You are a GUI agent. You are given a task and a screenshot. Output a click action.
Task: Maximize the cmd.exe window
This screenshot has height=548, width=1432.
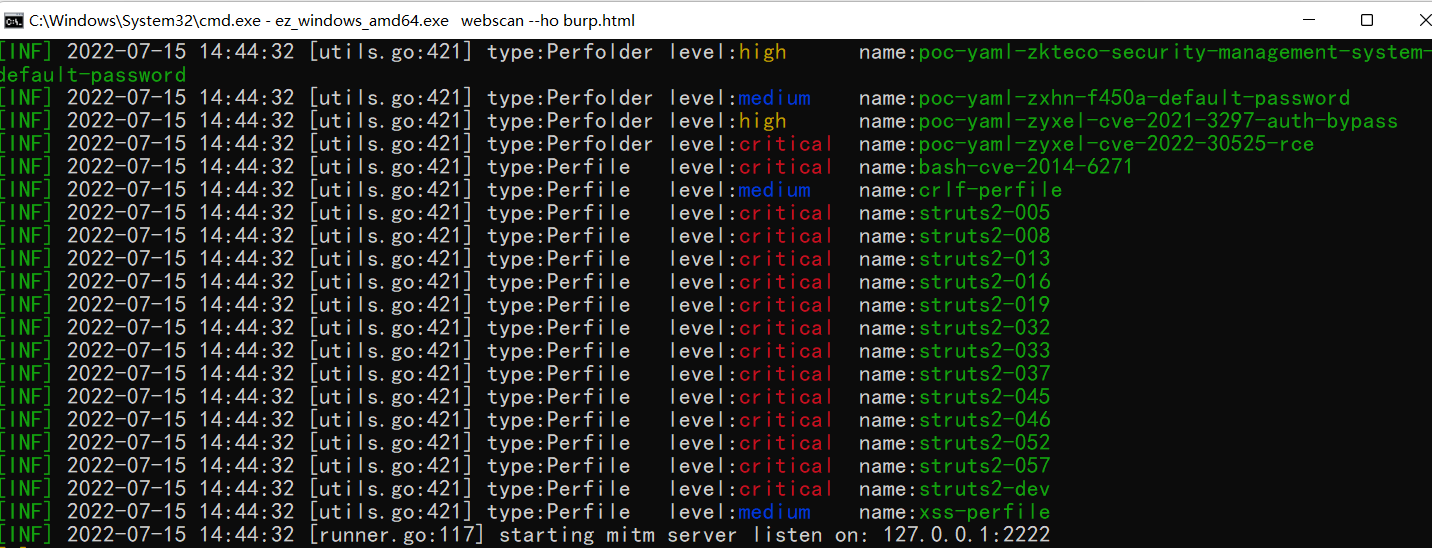click(1367, 20)
